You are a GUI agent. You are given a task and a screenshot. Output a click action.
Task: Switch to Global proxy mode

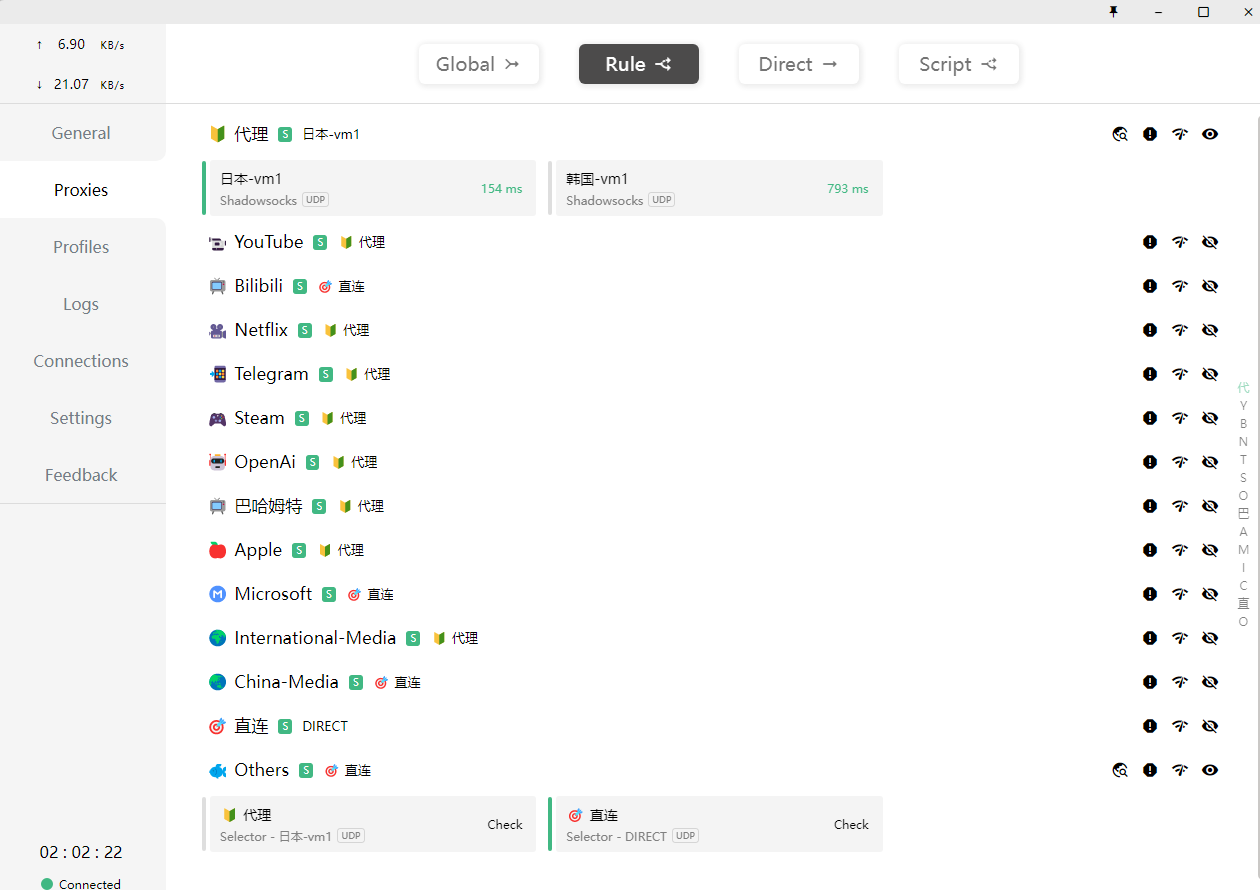478,64
